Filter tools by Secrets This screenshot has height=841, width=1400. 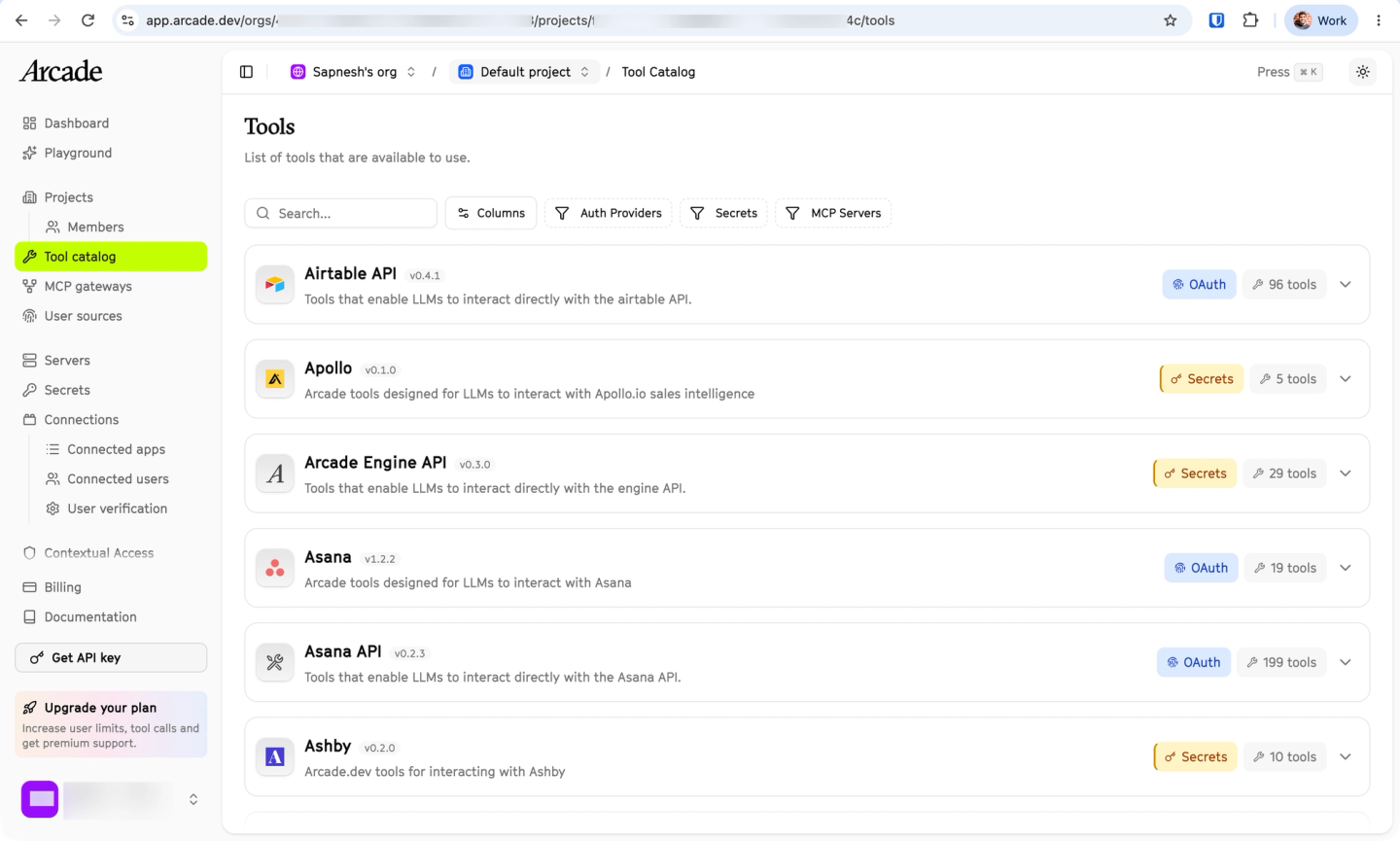pos(724,213)
